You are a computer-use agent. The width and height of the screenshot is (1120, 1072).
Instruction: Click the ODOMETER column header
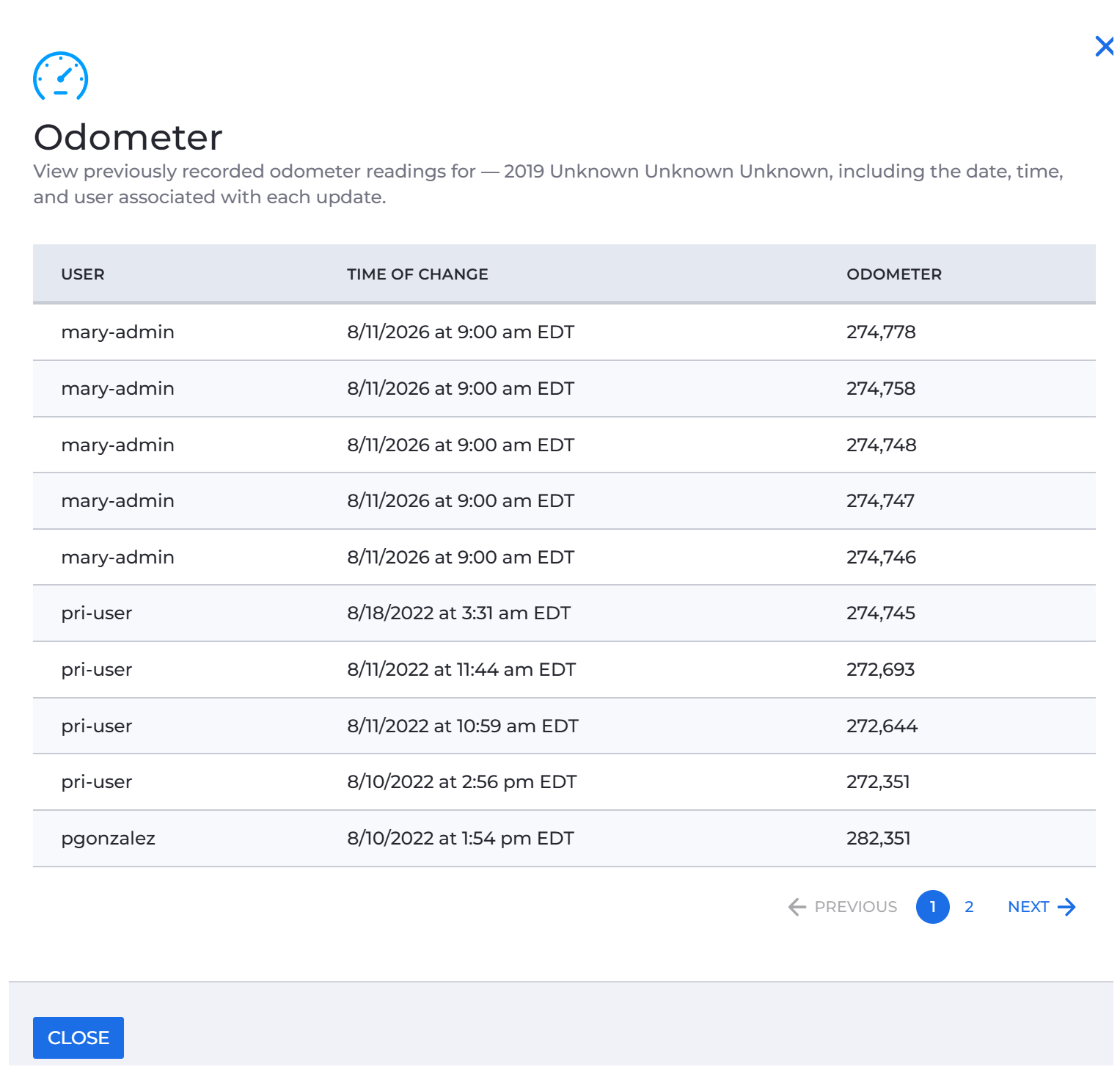point(894,274)
